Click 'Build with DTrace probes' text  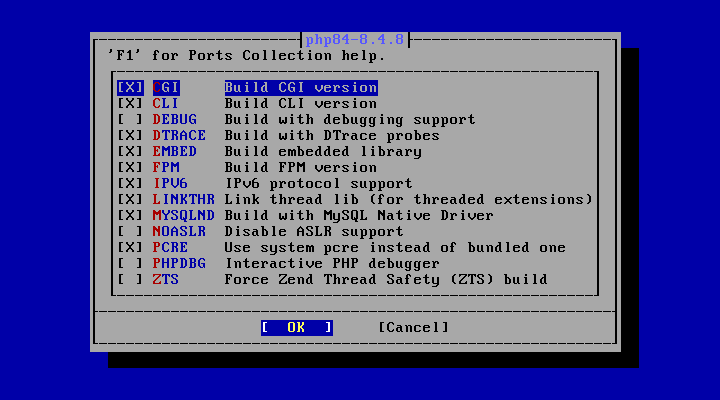(332, 135)
